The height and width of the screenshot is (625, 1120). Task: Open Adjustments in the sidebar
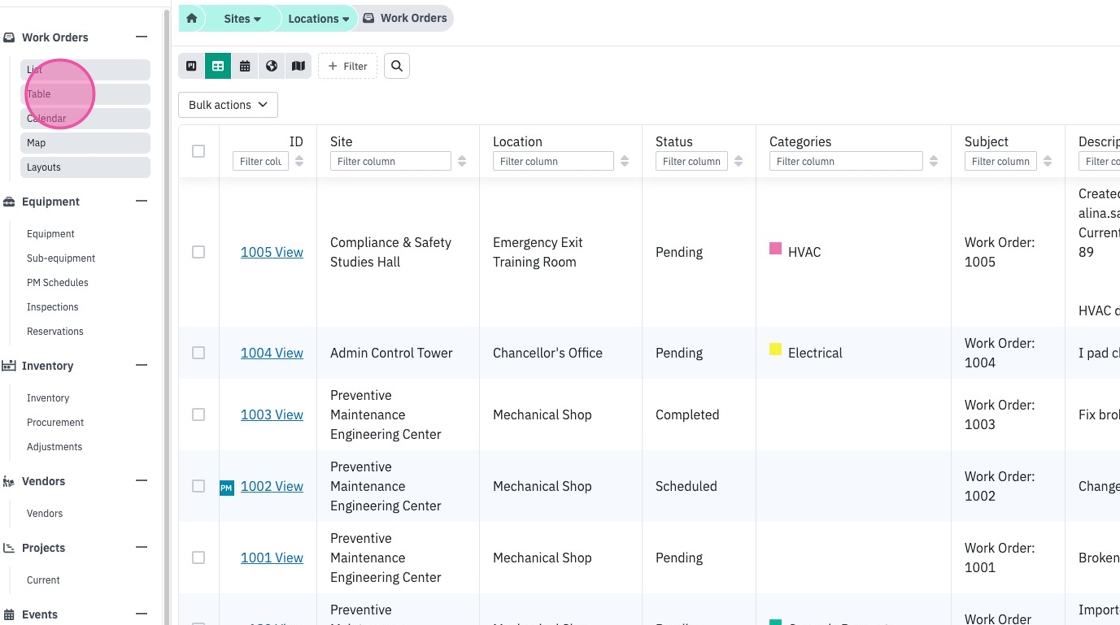tap(54, 447)
